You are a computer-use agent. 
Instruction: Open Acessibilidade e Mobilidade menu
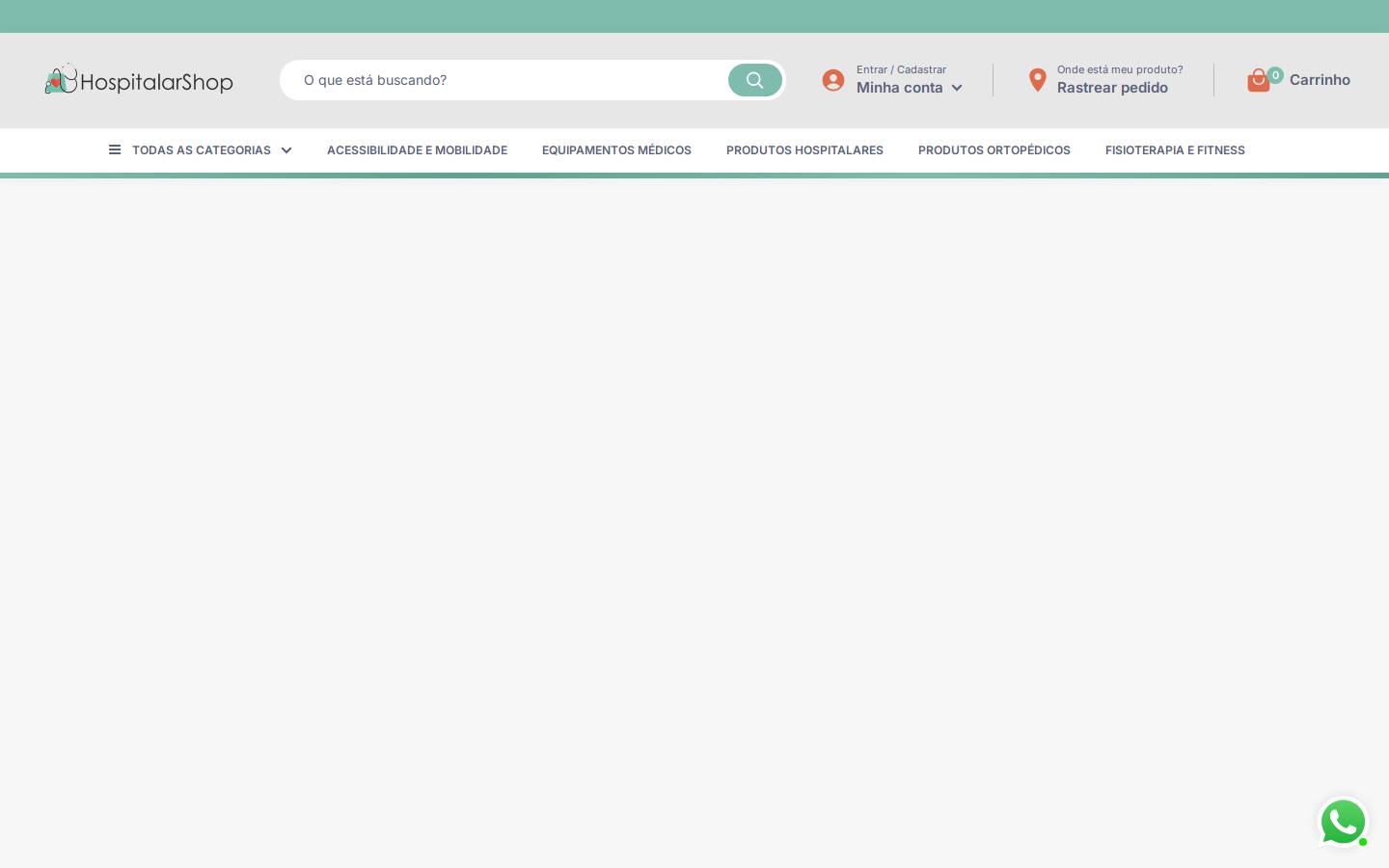click(x=417, y=150)
